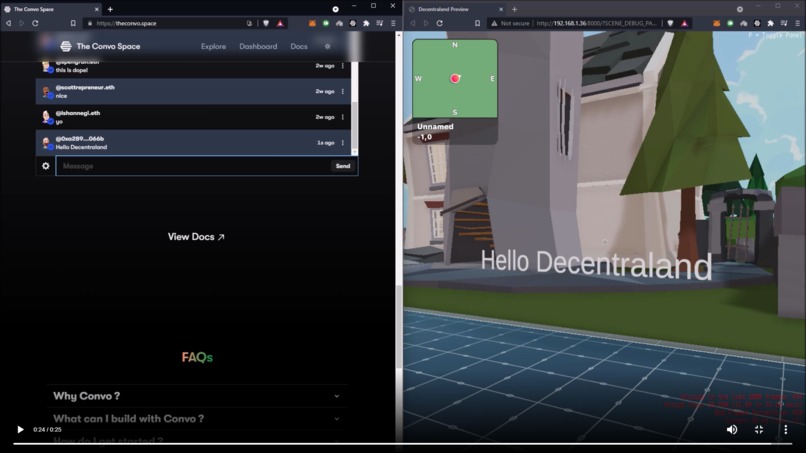
Task: Click green extension icon in Convo window
Action: 326,23
